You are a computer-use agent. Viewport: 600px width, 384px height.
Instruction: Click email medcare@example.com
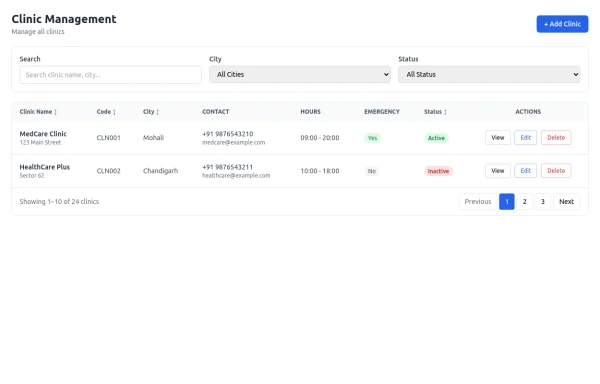(x=233, y=142)
